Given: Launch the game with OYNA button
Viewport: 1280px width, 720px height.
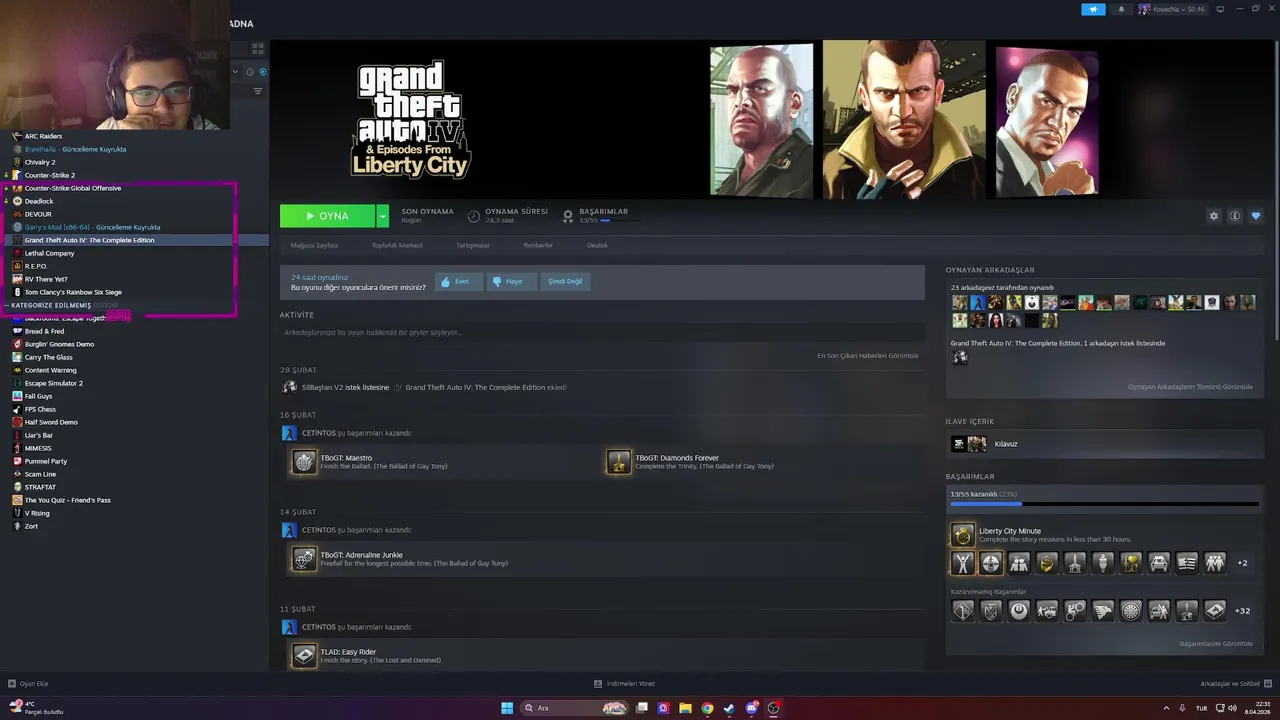Looking at the screenshot, I should [327, 216].
